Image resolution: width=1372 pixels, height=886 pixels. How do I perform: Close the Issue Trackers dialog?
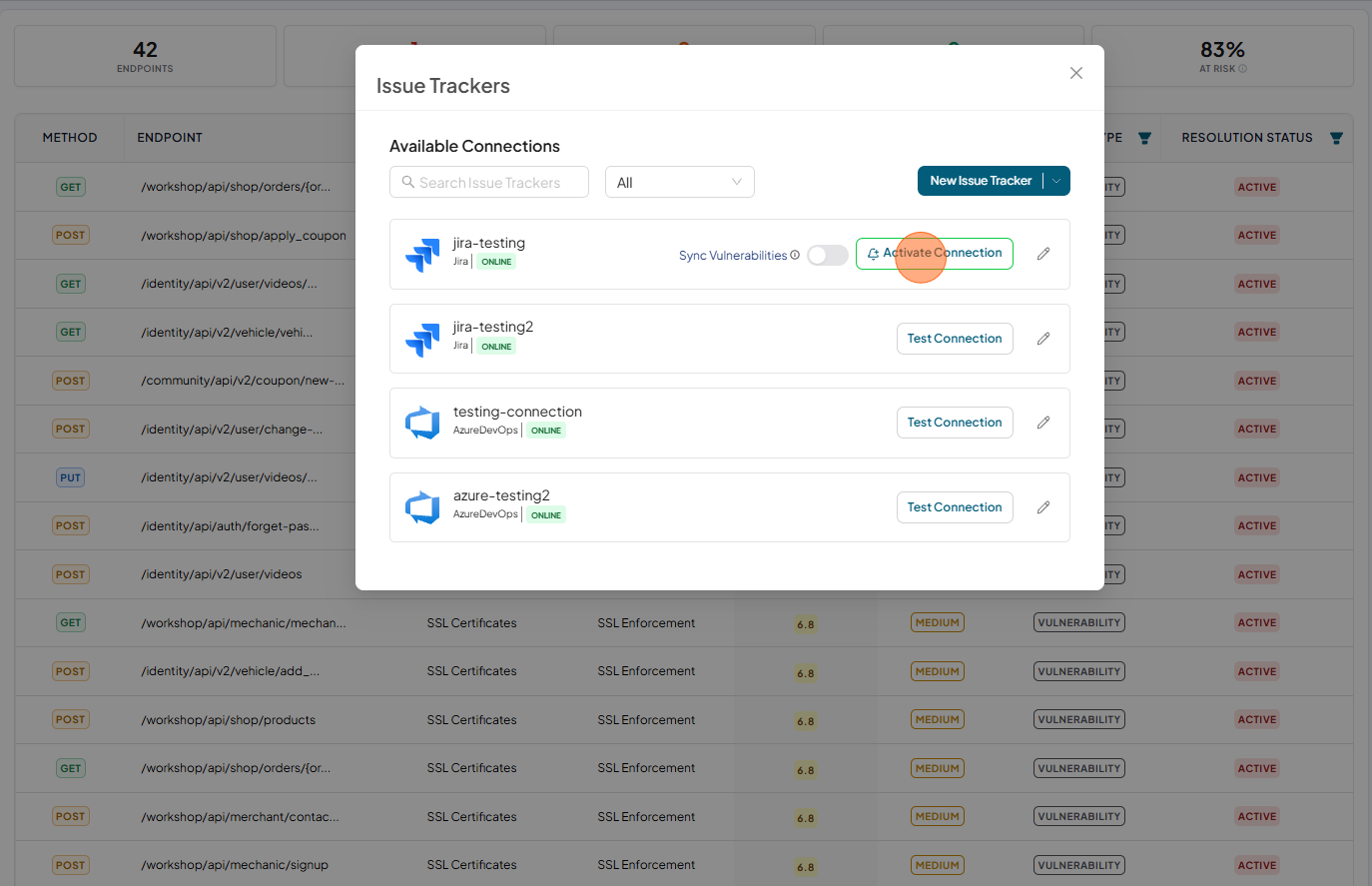1075,73
